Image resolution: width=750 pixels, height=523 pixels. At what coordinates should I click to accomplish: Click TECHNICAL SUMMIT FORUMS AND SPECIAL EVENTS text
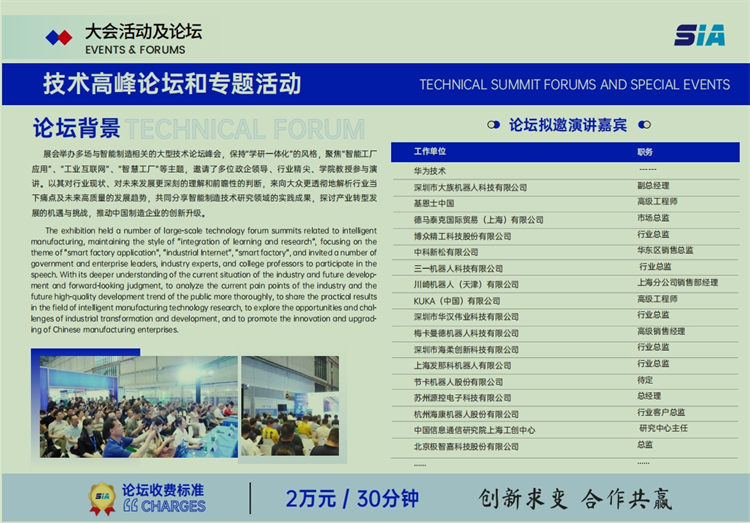click(574, 85)
